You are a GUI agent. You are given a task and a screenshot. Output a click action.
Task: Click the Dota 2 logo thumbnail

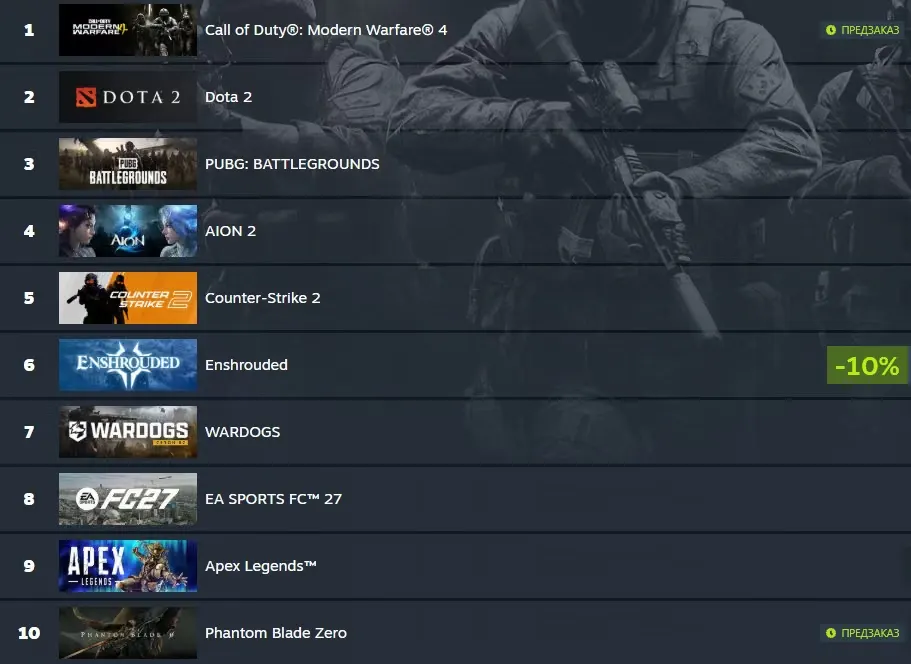tap(128, 97)
